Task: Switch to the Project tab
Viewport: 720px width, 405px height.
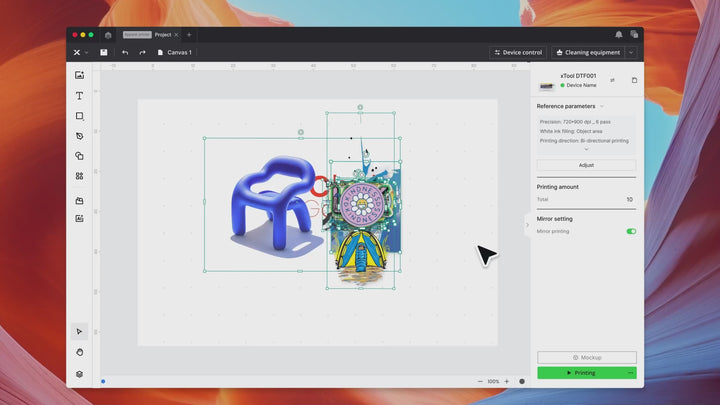Action: pyautogui.click(x=162, y=34)
